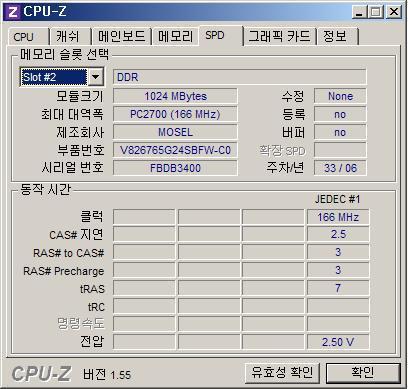Click the empty 확장 SPD field

340,150
